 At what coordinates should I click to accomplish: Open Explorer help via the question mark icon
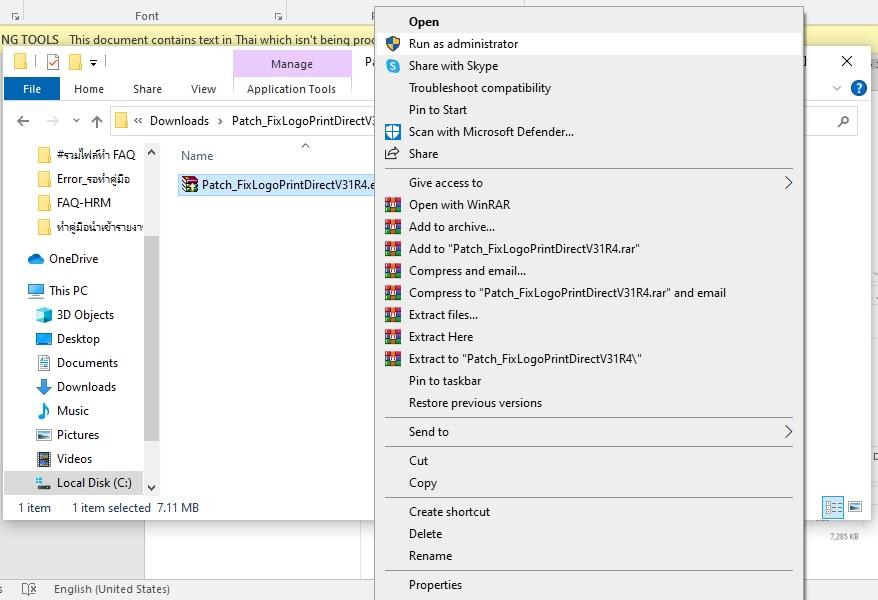pyautogui.click(x=858, y=88)
